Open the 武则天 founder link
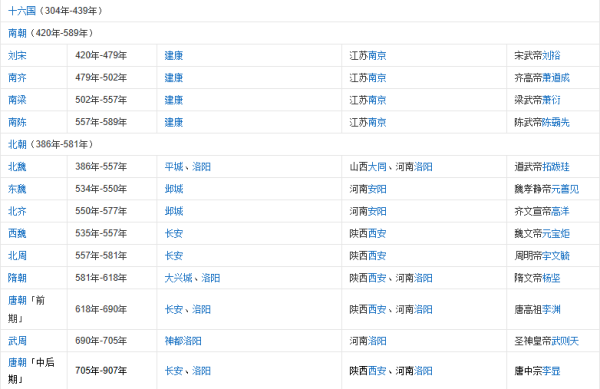Image resolution: width=600 pixels, height=389 pixels. point(565,340)
